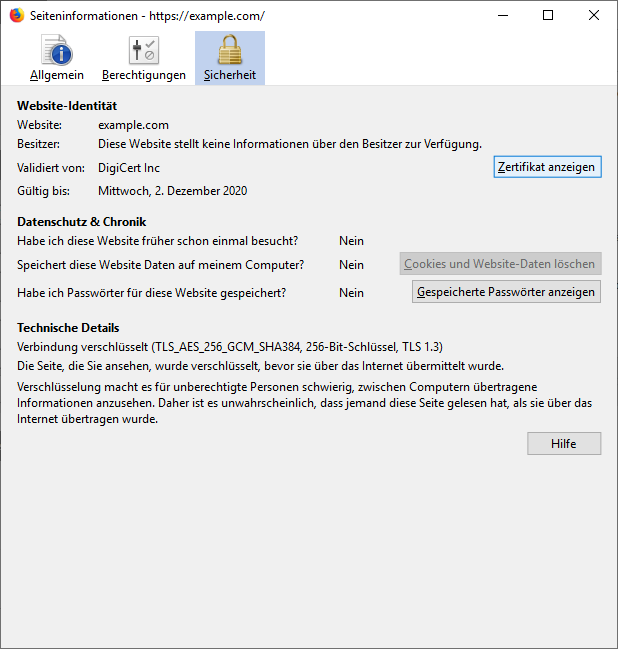Click the 'Habe ich diese Website früher' question
618x649 pixels.
point(157,241)
